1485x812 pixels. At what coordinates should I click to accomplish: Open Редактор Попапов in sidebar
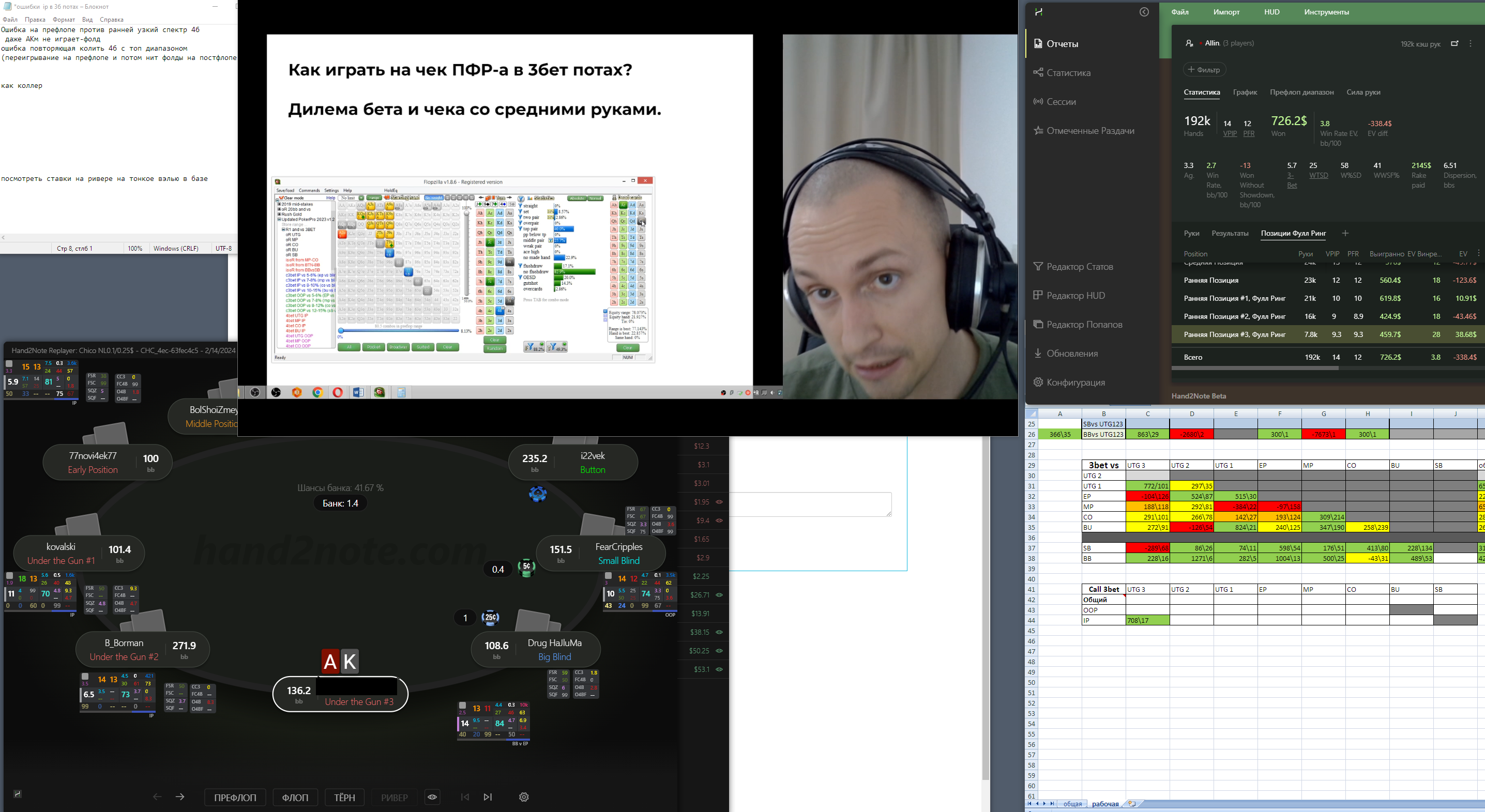[x=1078, y=325]
